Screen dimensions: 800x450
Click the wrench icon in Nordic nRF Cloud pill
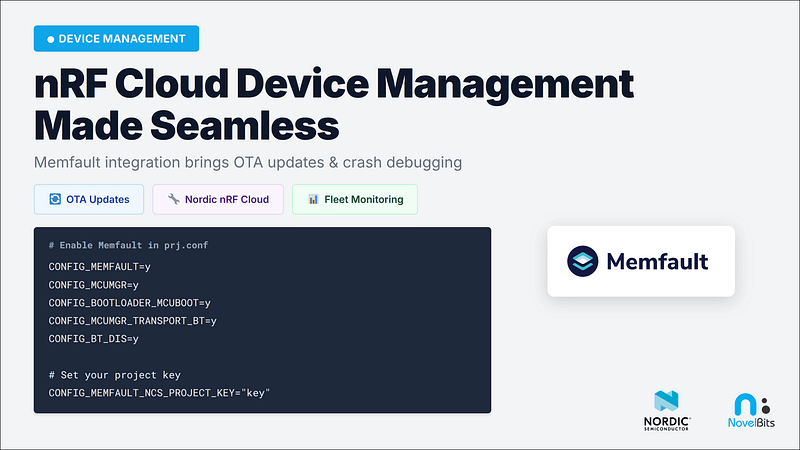pyautogui.click(x=173, y=199)
